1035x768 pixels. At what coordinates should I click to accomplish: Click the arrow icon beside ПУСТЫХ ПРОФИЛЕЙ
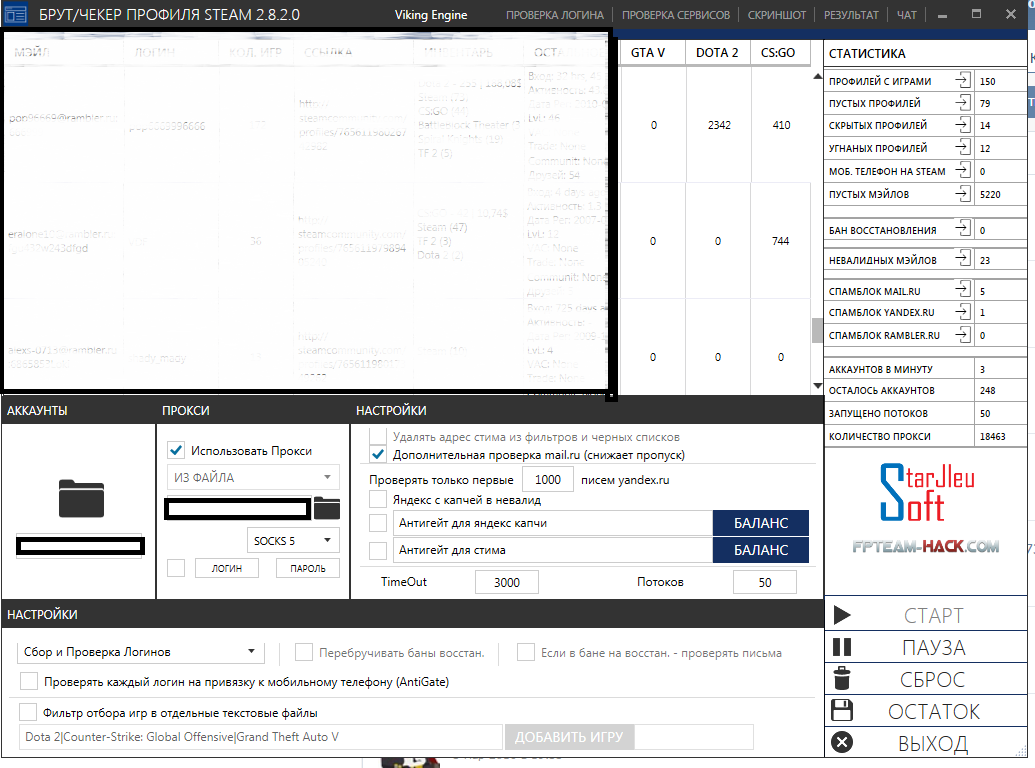click(x=963, y=102)
